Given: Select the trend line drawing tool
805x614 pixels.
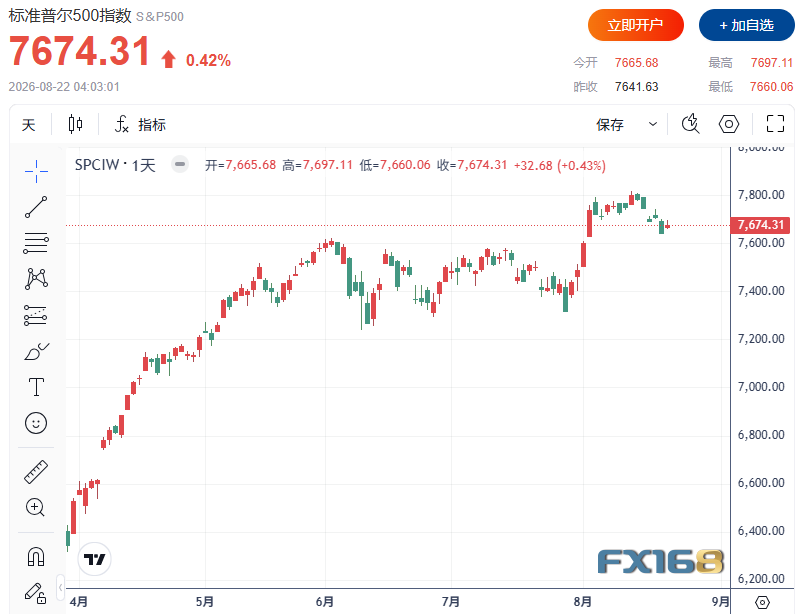Looking at the screenshot, I should tap(36, 207).
